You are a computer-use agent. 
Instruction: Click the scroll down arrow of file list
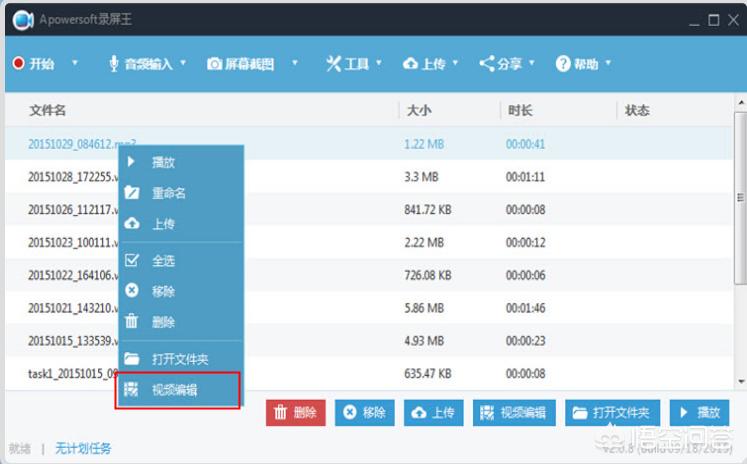tap(741, 382)
